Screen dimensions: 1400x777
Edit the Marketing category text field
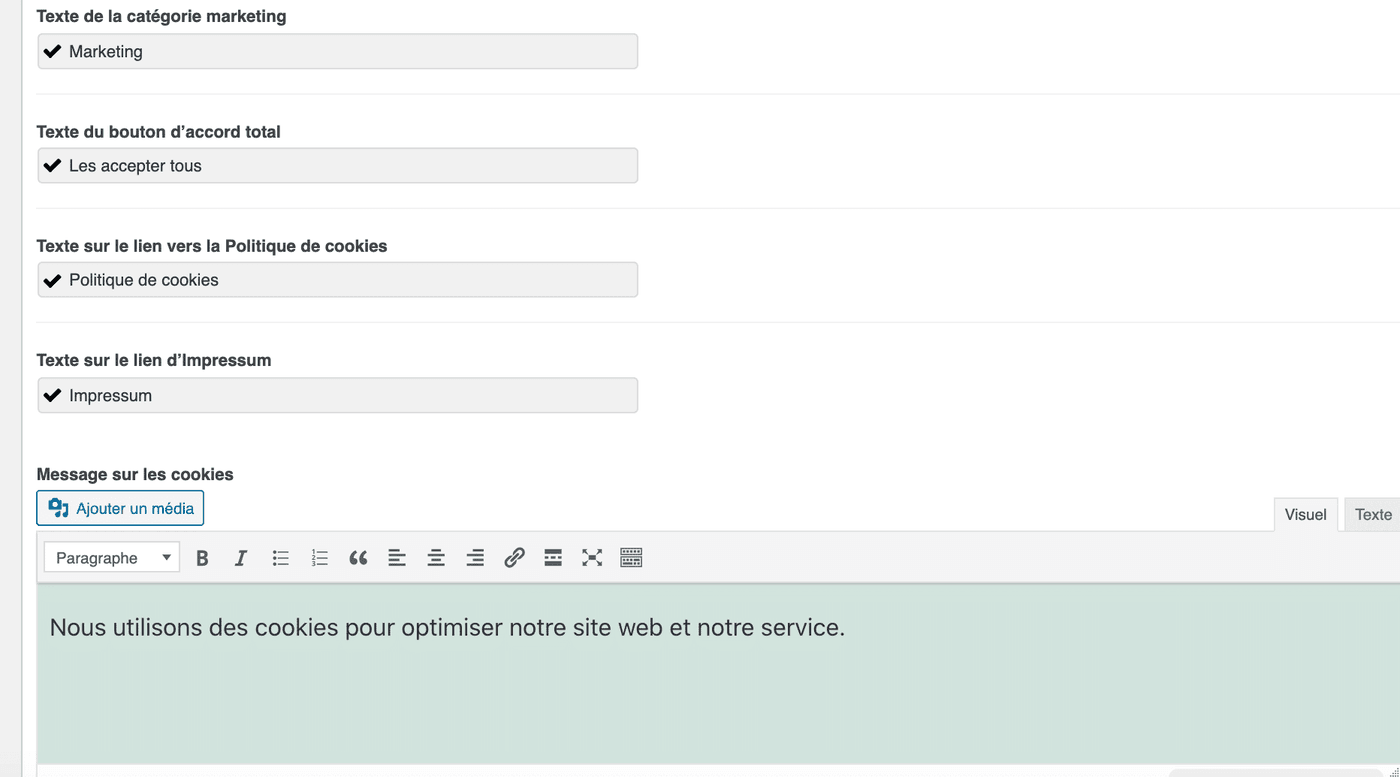(338, 52)
